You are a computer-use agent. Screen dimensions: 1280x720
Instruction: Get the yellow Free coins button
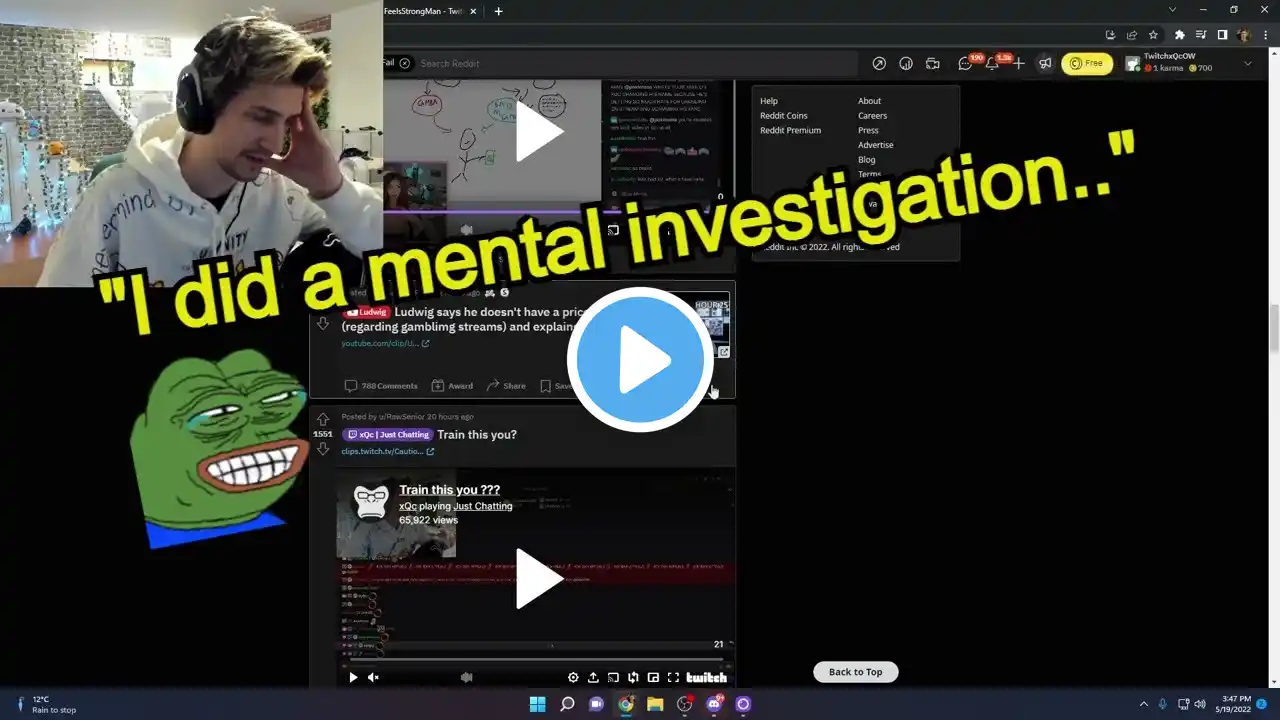pos(1087,63)
